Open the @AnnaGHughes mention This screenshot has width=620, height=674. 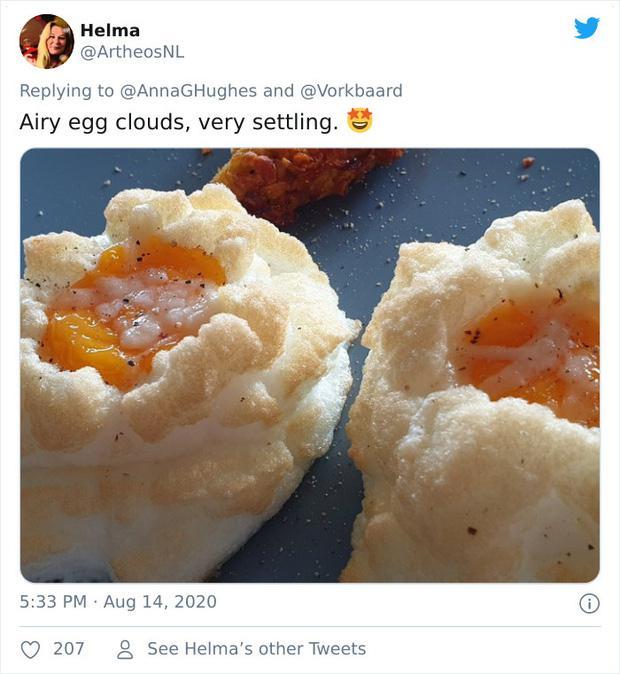(187, 91)
